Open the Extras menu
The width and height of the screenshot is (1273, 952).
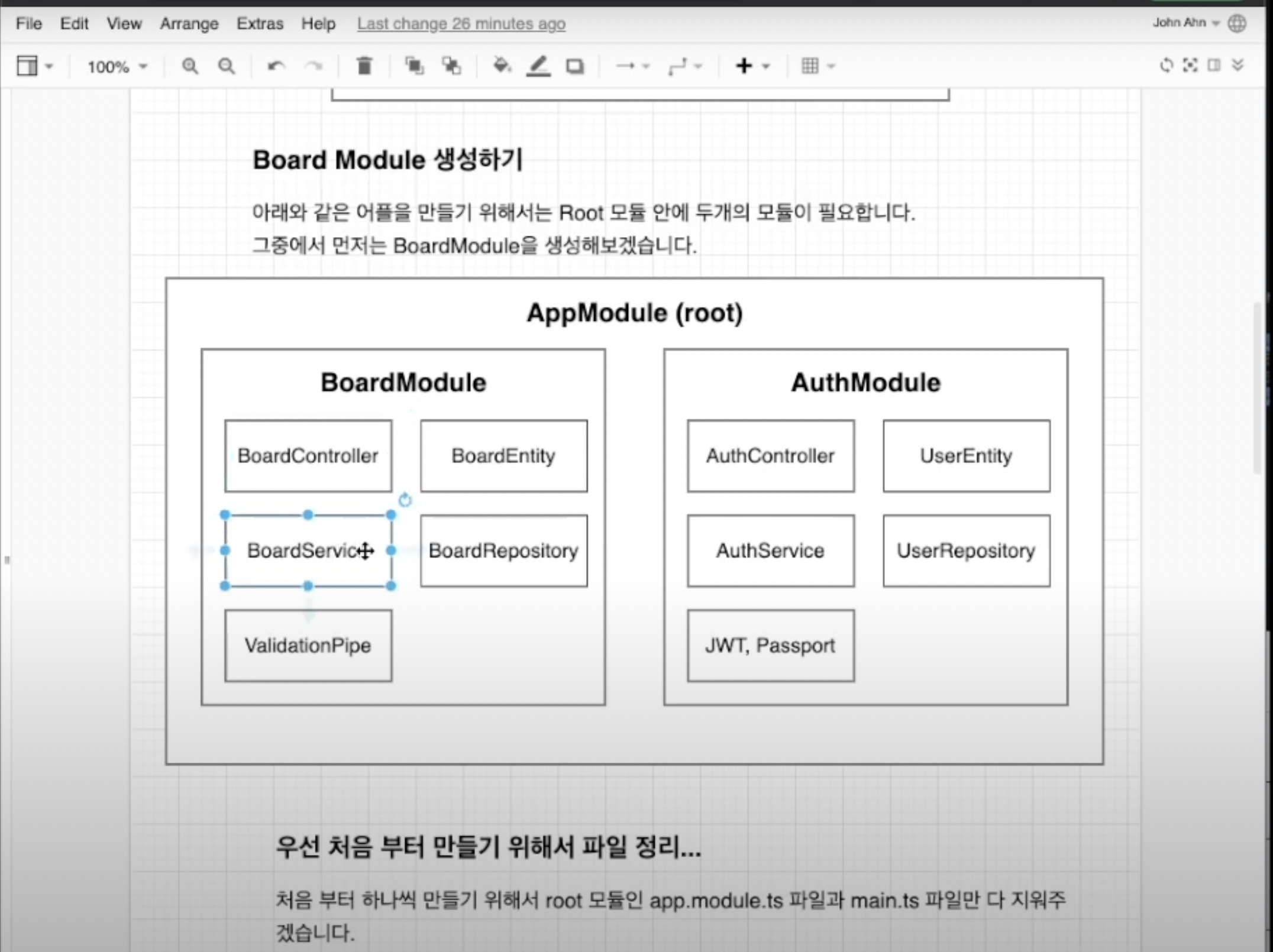[x=260, y=24]
